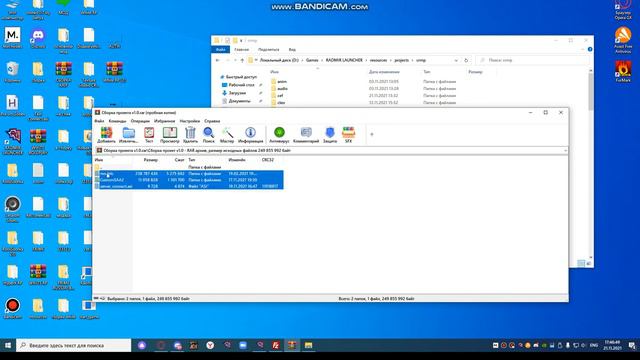Show archive Информация (Info) icon
The height and width of the screenshot is (360, 640).
251,135
